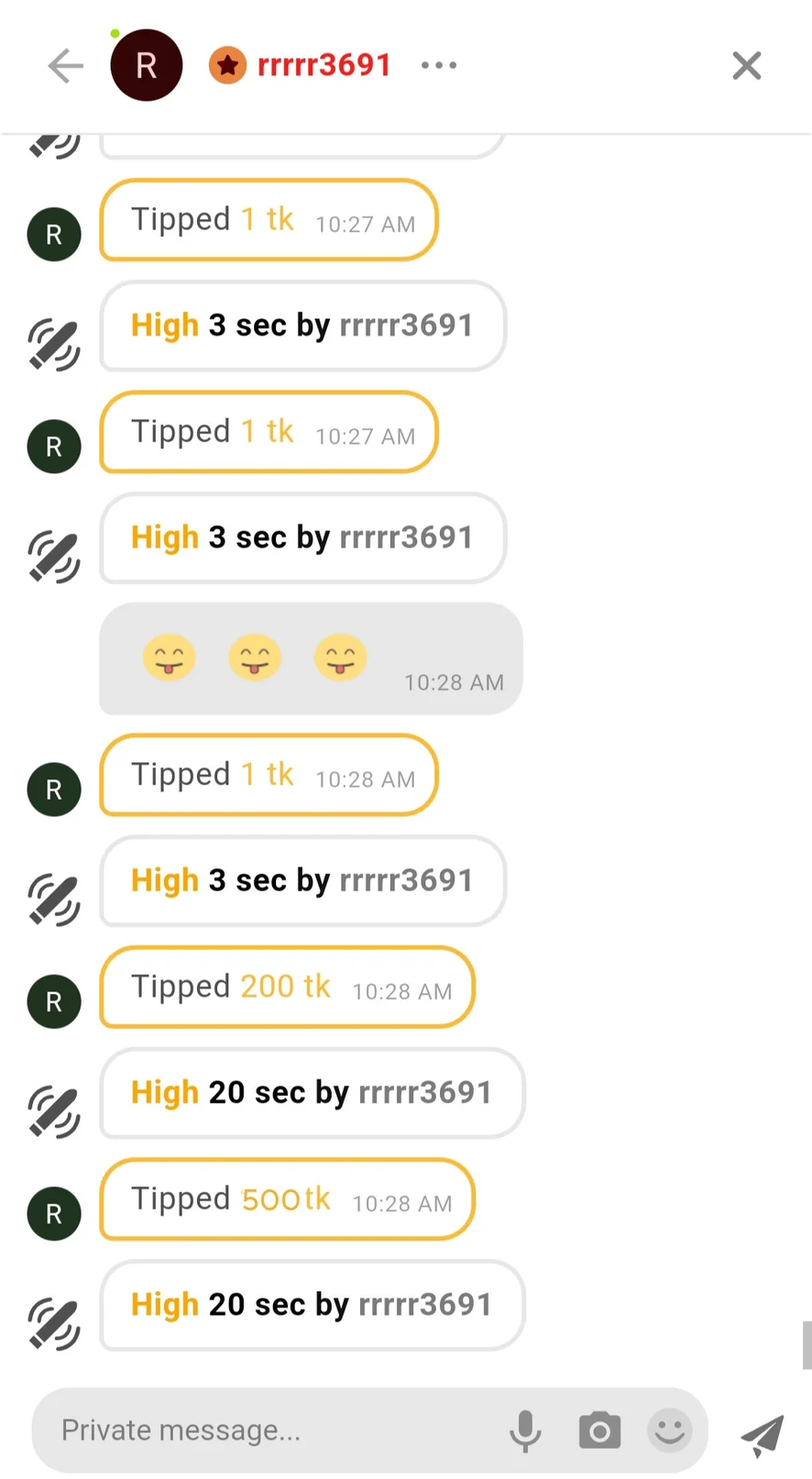Click R avatar next to Tipped 500tk
The image size is (812, 1479).
[x=54, y=1214]
